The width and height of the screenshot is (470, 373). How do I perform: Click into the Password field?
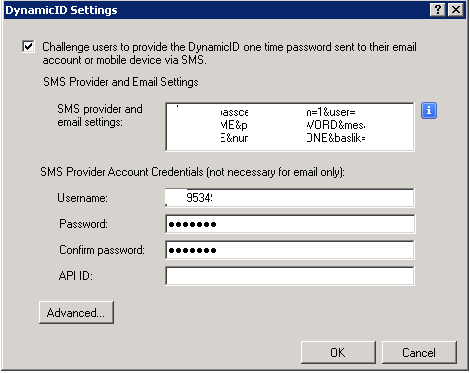tap(290, 224)
